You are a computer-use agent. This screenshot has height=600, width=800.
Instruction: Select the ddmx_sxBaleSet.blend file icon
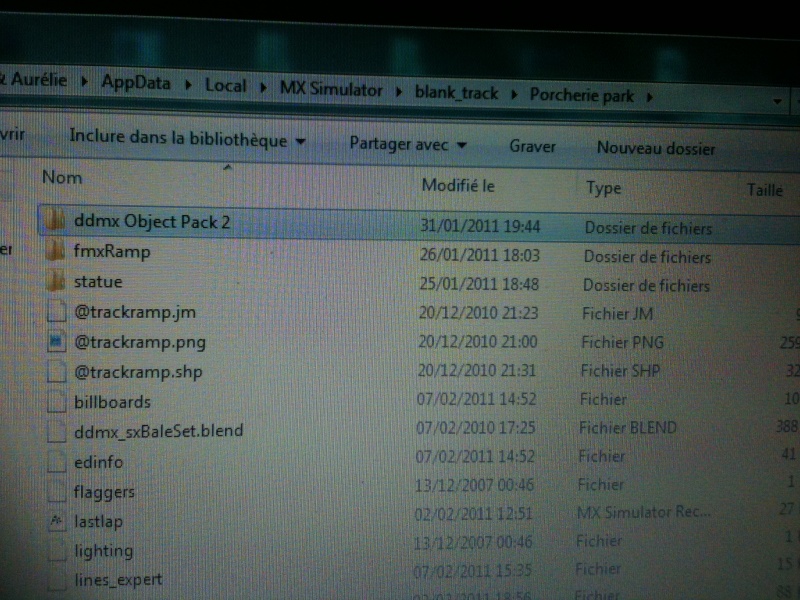point(57,432)
